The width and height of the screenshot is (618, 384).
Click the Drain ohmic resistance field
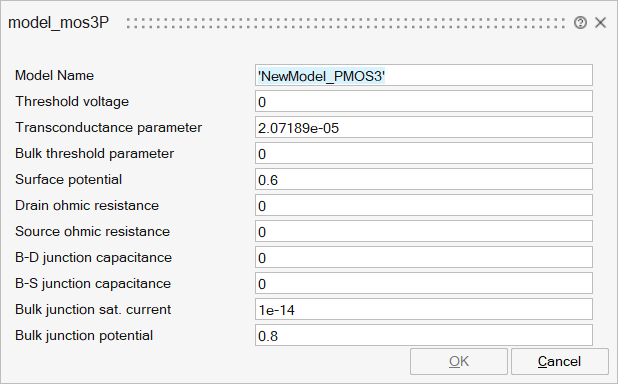pos(424,205)
